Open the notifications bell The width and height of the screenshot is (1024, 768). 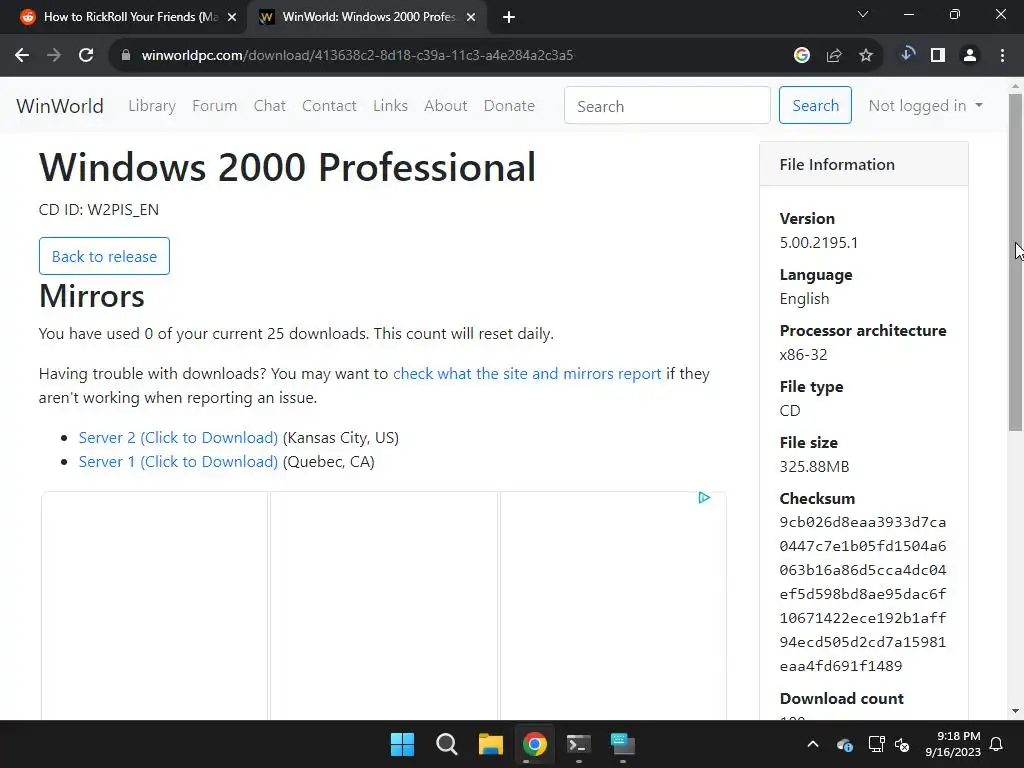click(997, 744)
